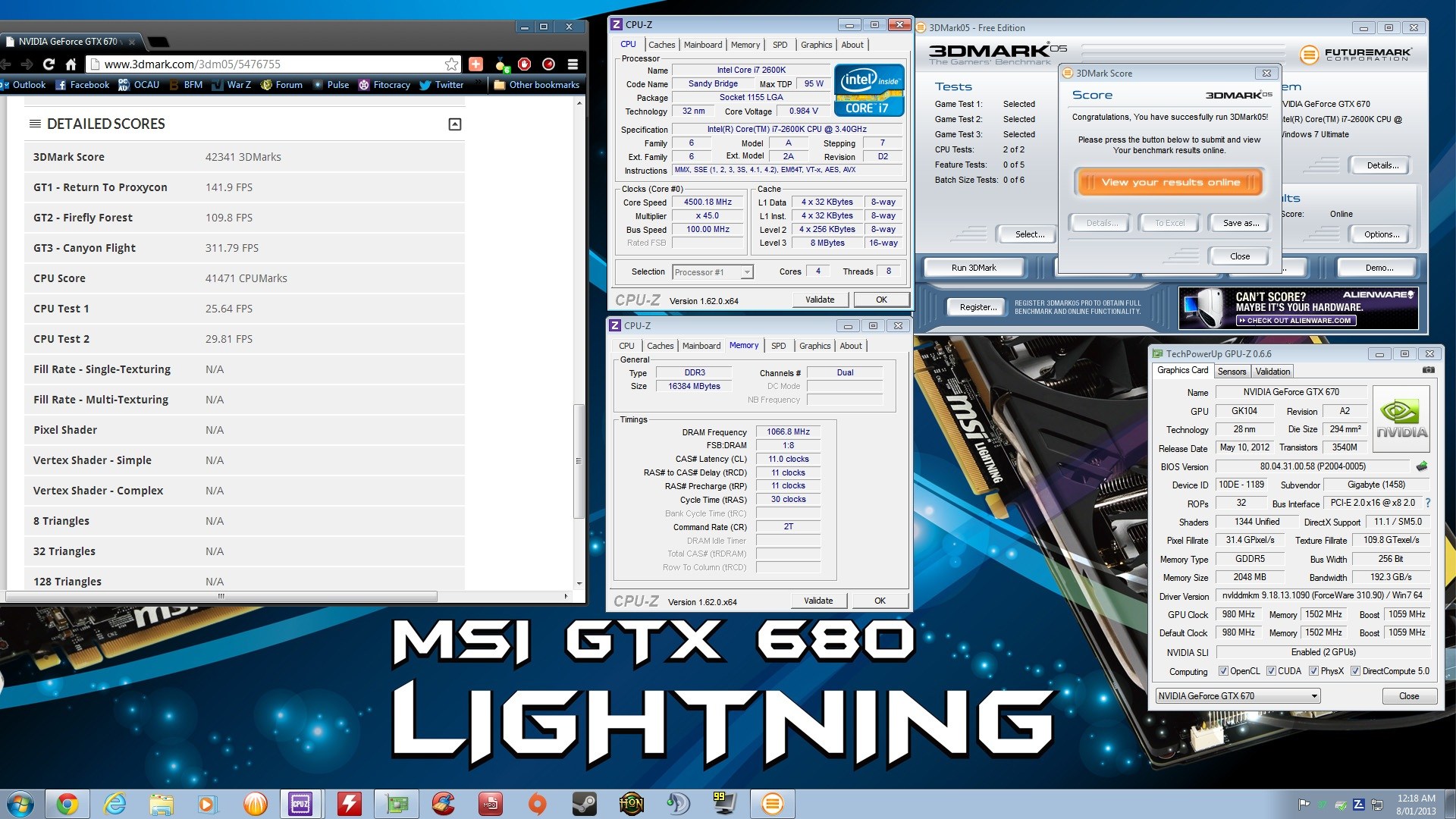1456x819 pixels.
Task: Open the Fitocracy bookmark
Action: pyautogui.click(x=384, y=85)
